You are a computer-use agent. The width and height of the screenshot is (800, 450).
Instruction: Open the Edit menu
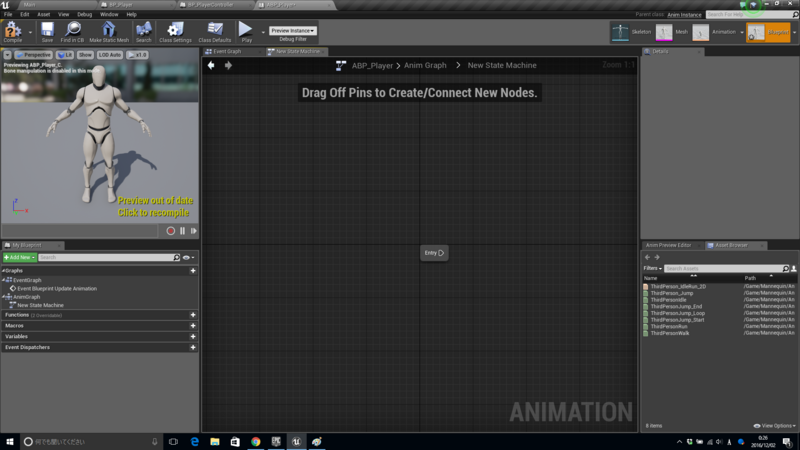point(24,15)
